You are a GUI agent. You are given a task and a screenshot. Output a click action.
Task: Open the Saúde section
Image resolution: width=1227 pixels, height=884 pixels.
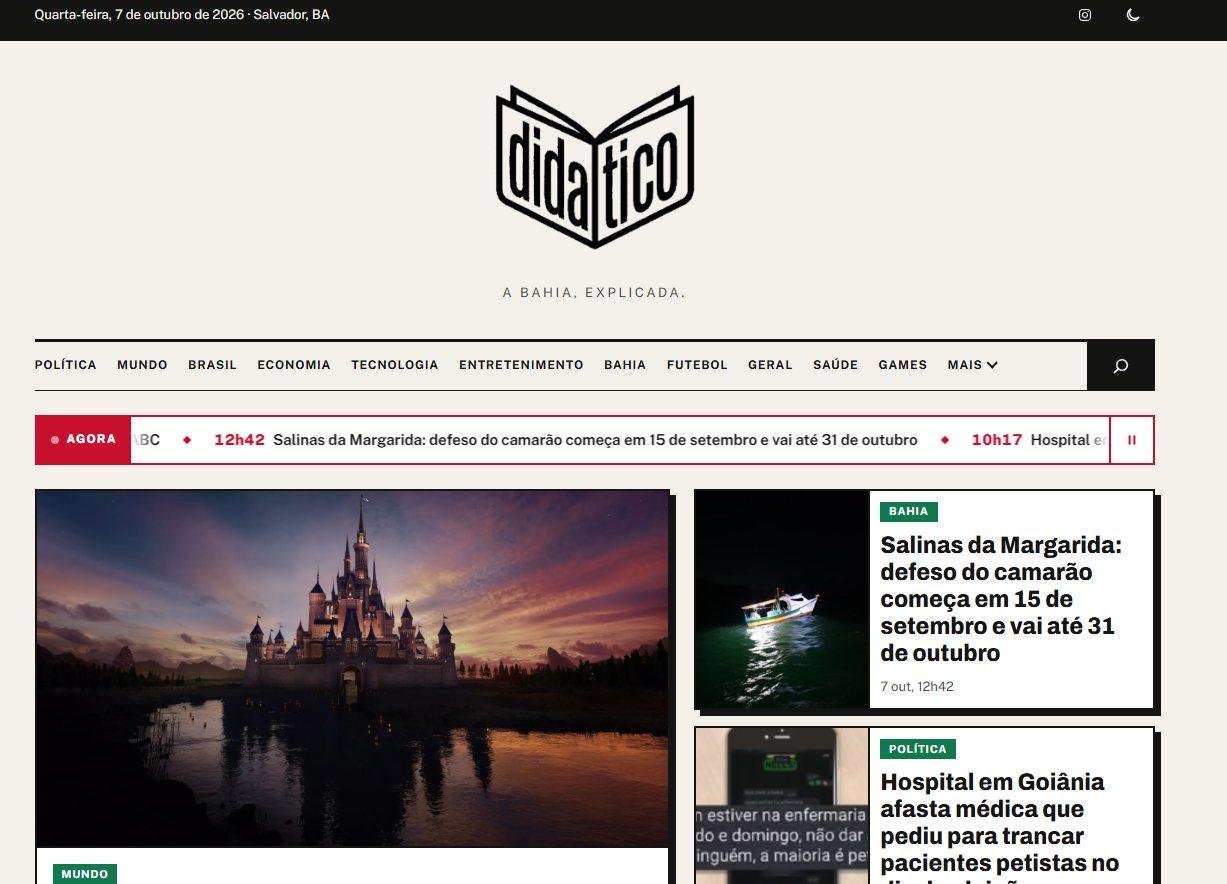pyautogui.click(x=836, y=365)
